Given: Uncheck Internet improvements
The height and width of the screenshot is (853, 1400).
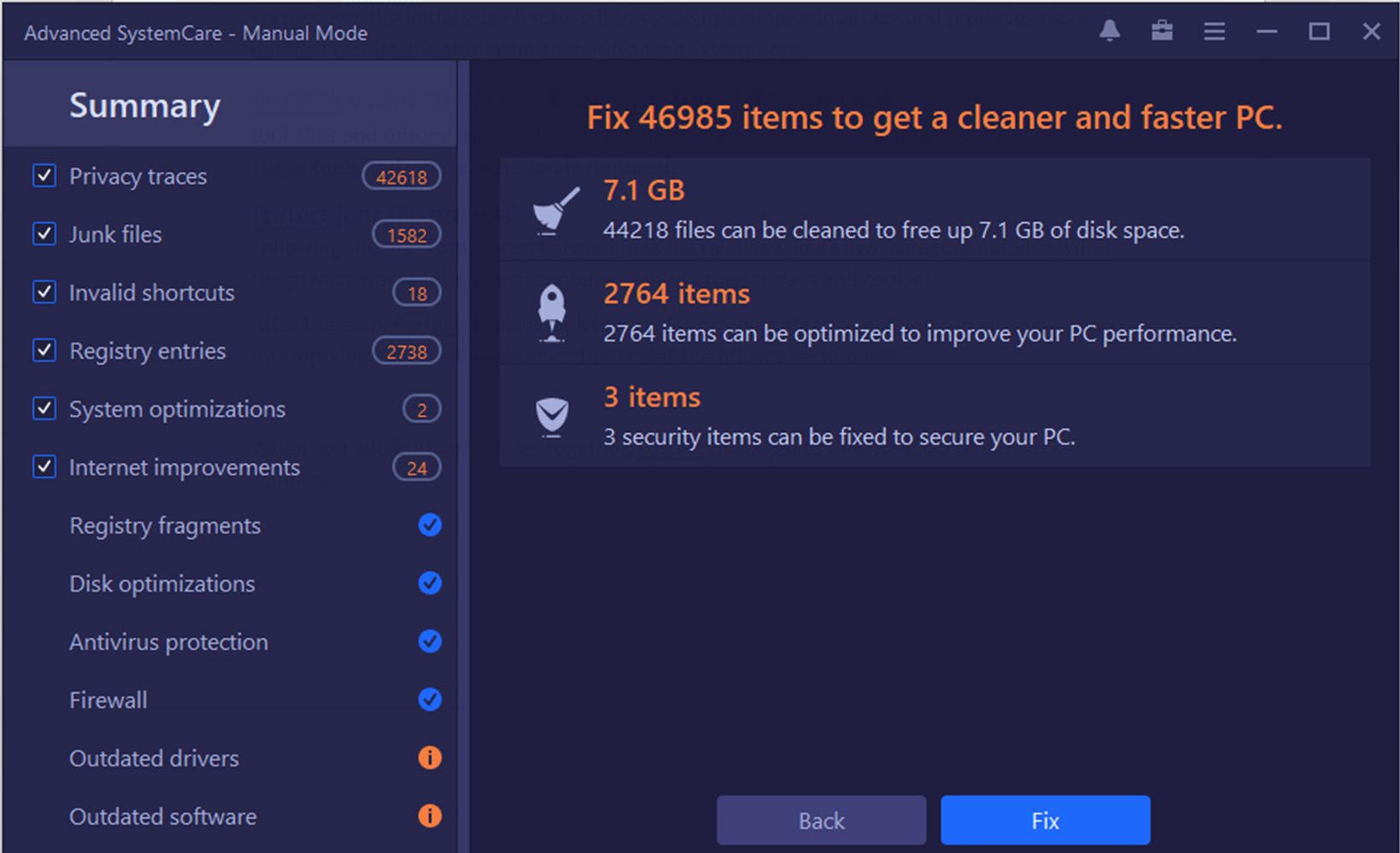Looking at the screenshot, I should [x=44, y=467].
